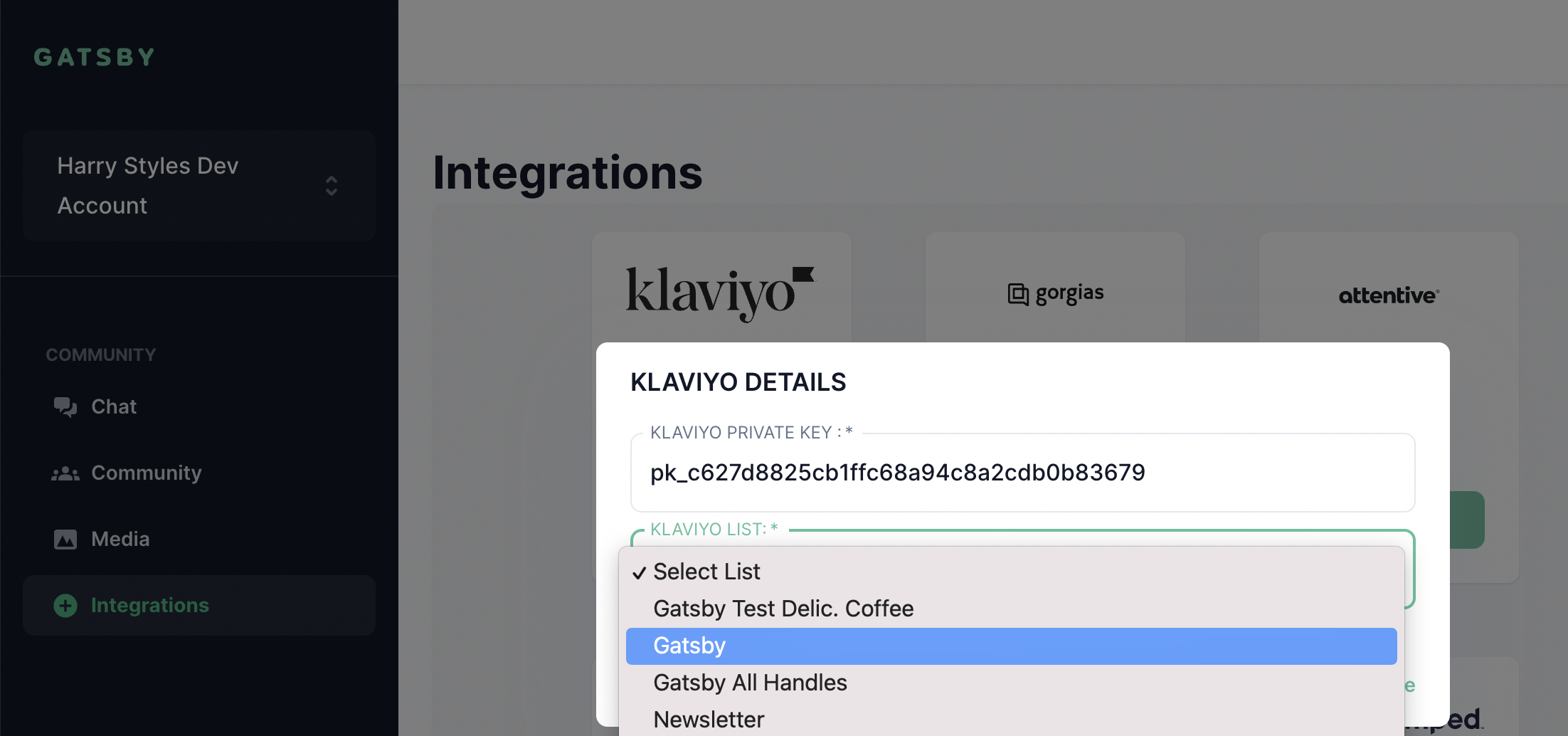Screen dimensions: 1568x736
Task: Select the highlighted Gatsby list option
Action: pyautogui.click(x=1012, y=646)
